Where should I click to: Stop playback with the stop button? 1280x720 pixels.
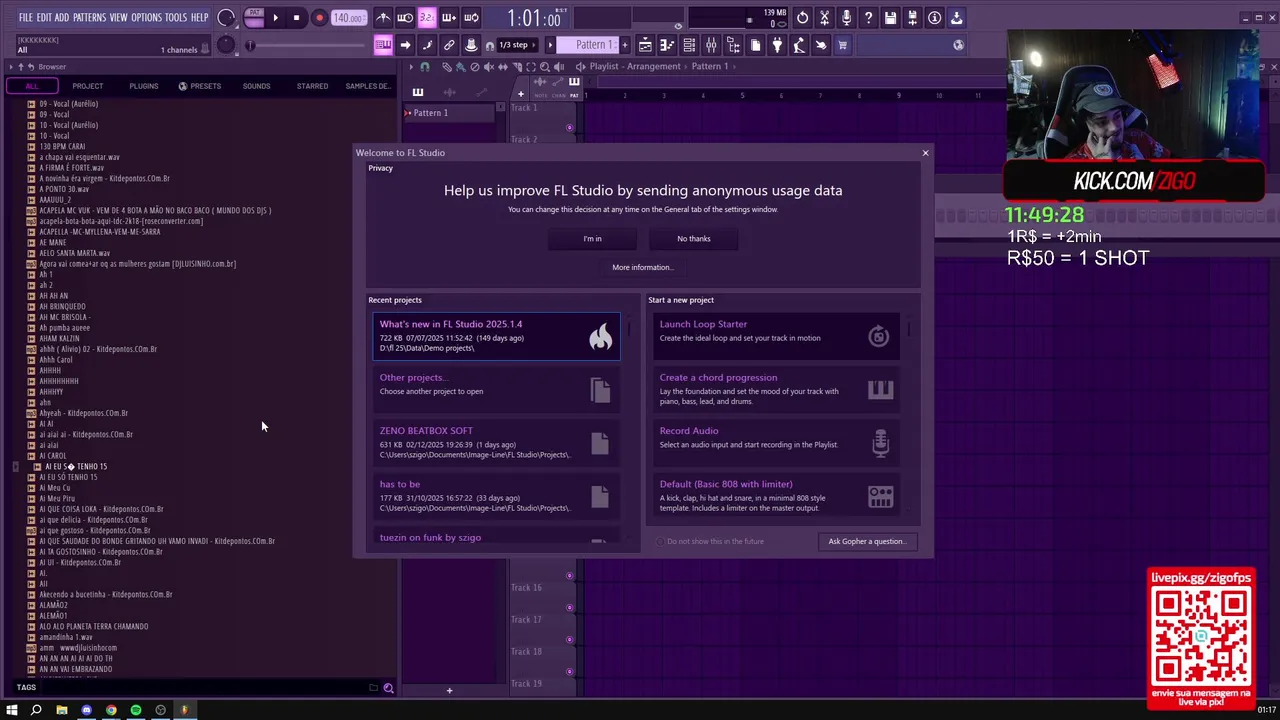tap(296, 18)
